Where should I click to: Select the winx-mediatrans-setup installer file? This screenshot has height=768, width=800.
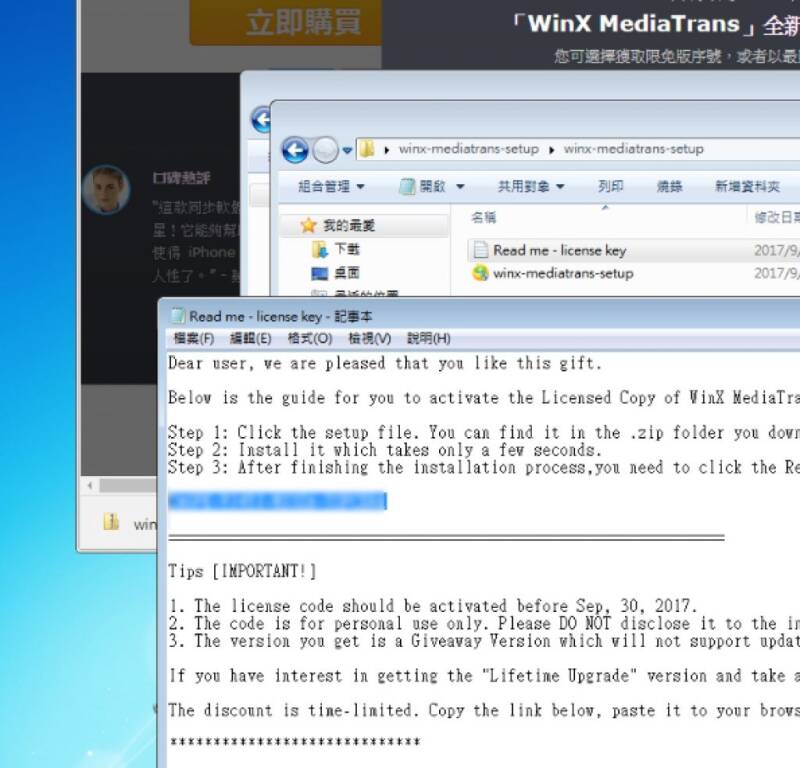coord(563,274)
